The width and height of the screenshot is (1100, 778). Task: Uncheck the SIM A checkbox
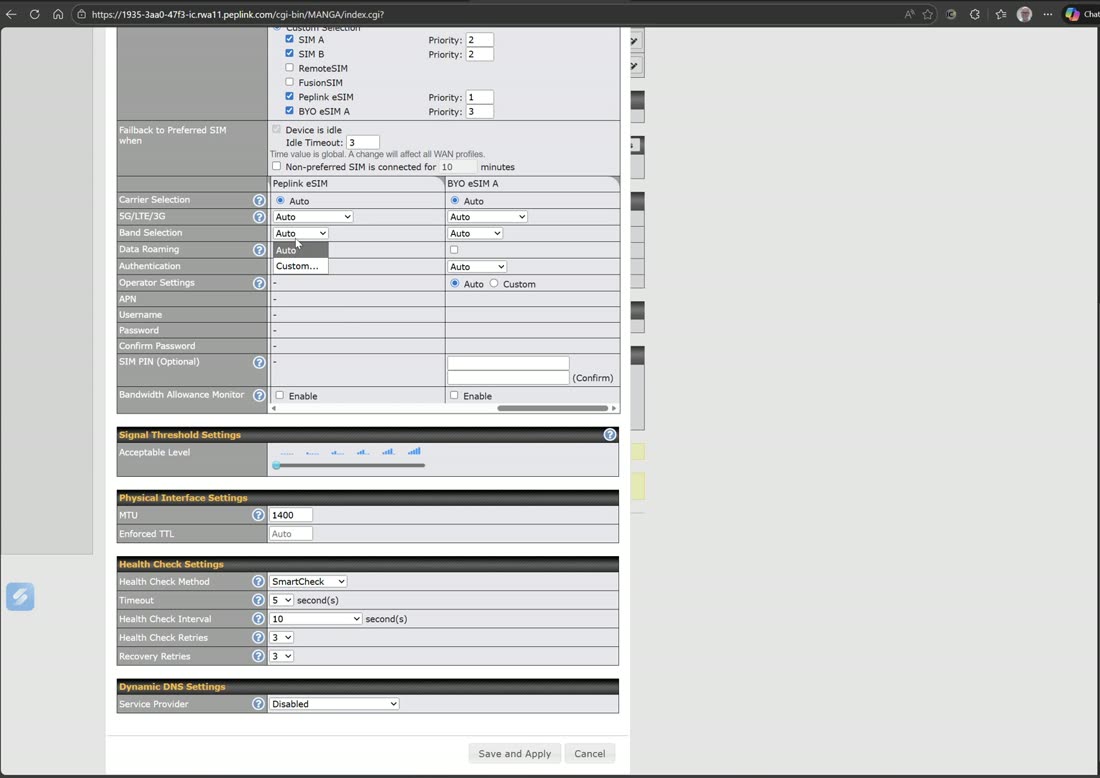[x=289, y=39]
